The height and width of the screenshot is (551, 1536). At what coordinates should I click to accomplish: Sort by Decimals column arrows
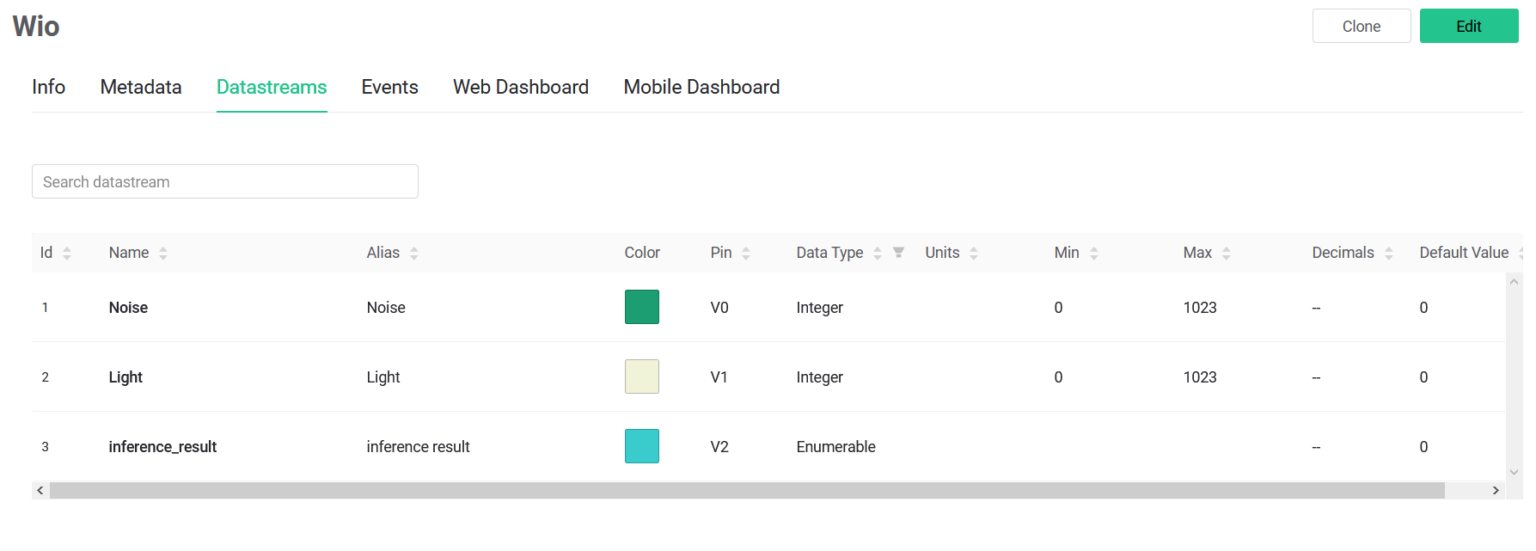point(1389,253)
